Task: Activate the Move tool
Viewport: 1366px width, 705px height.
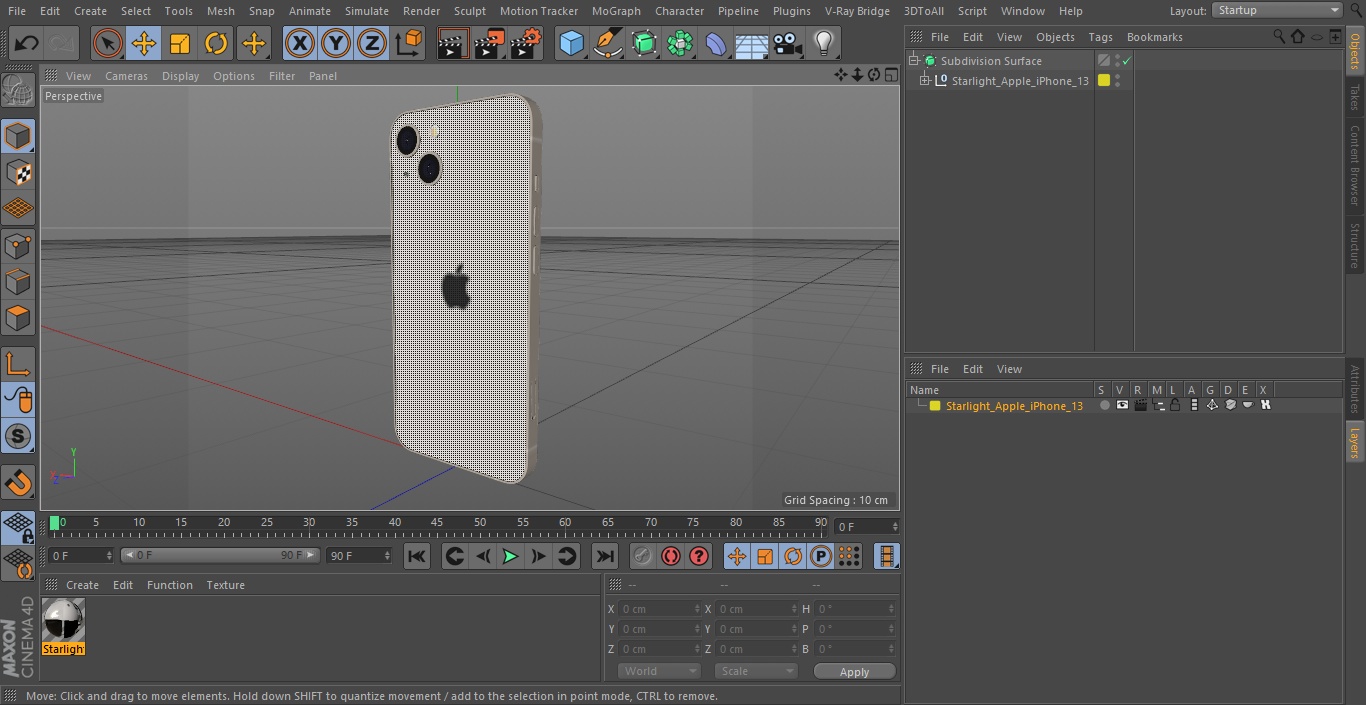Action: [x=144, y=43]
